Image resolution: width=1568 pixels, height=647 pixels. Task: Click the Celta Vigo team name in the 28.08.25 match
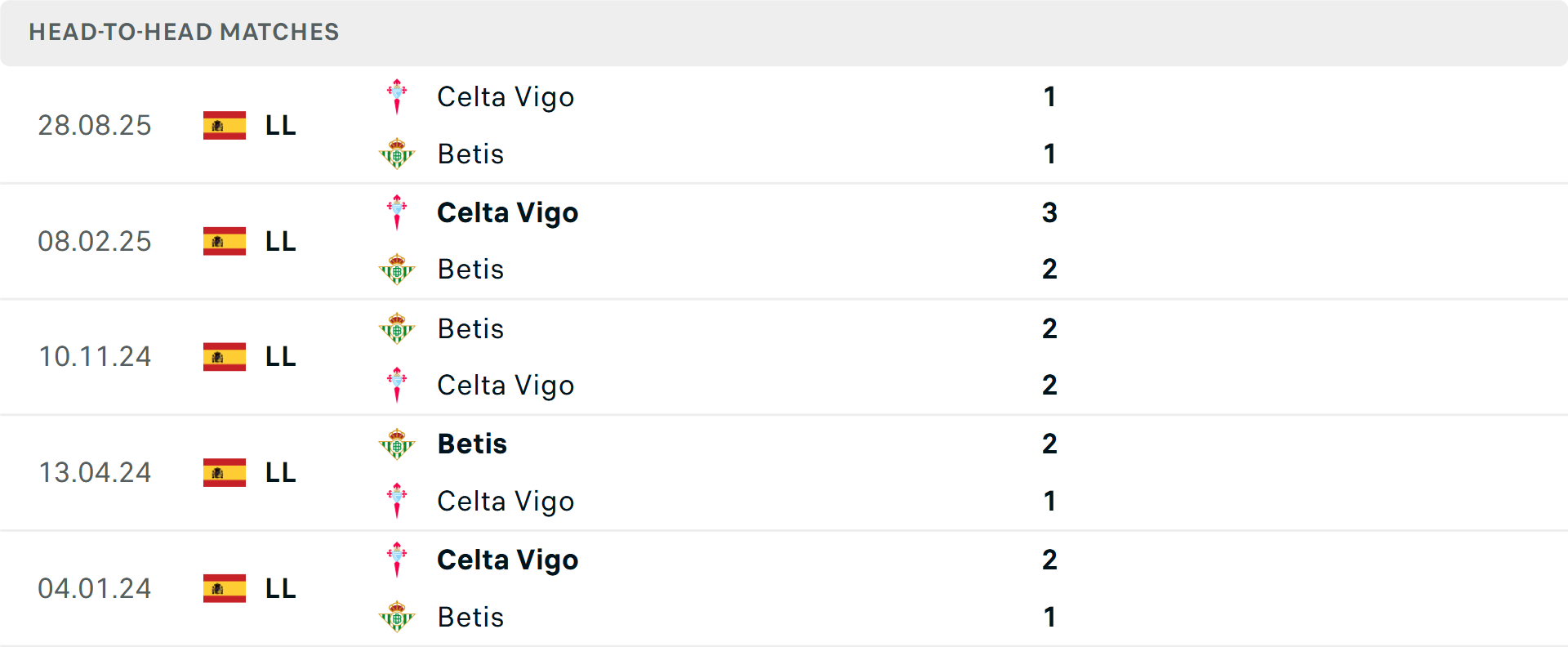(x=506, y=96)
